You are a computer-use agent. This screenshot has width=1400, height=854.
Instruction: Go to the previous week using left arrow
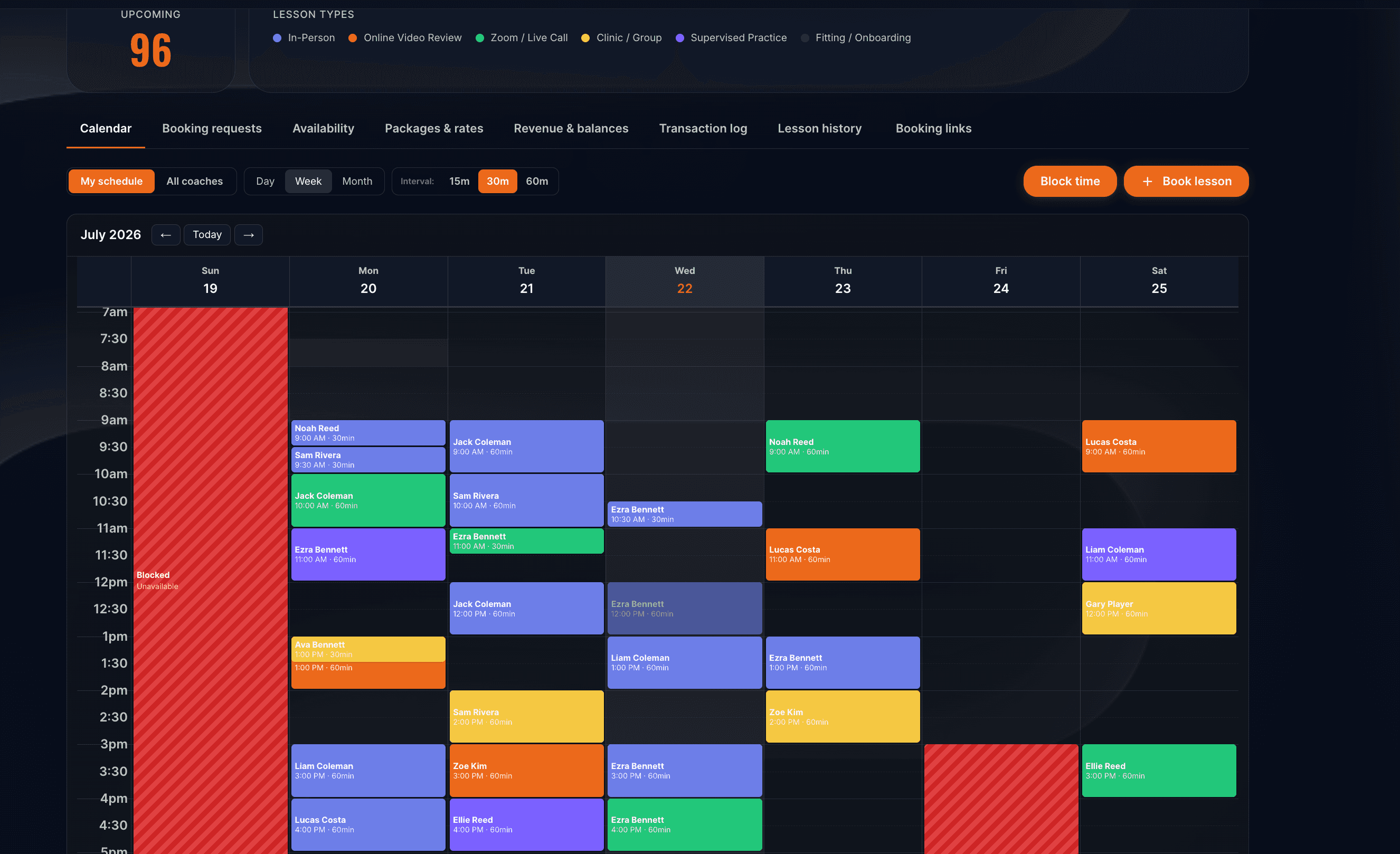tap(165, 235)
